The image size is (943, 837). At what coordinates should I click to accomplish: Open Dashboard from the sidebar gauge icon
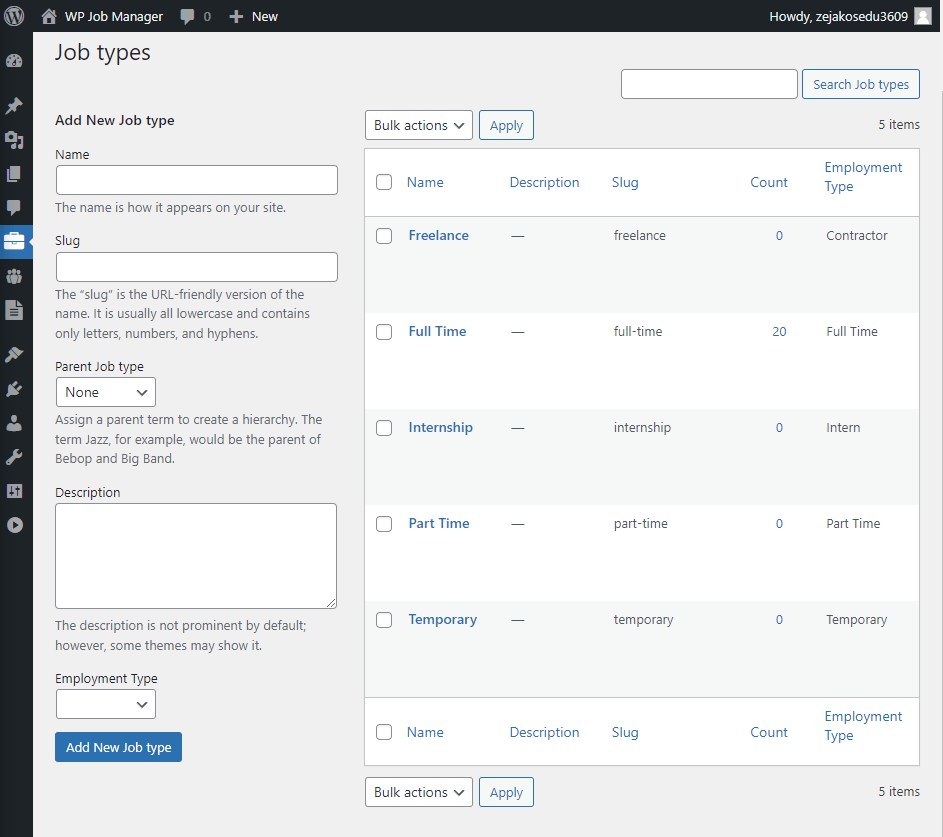coord(14,61)
